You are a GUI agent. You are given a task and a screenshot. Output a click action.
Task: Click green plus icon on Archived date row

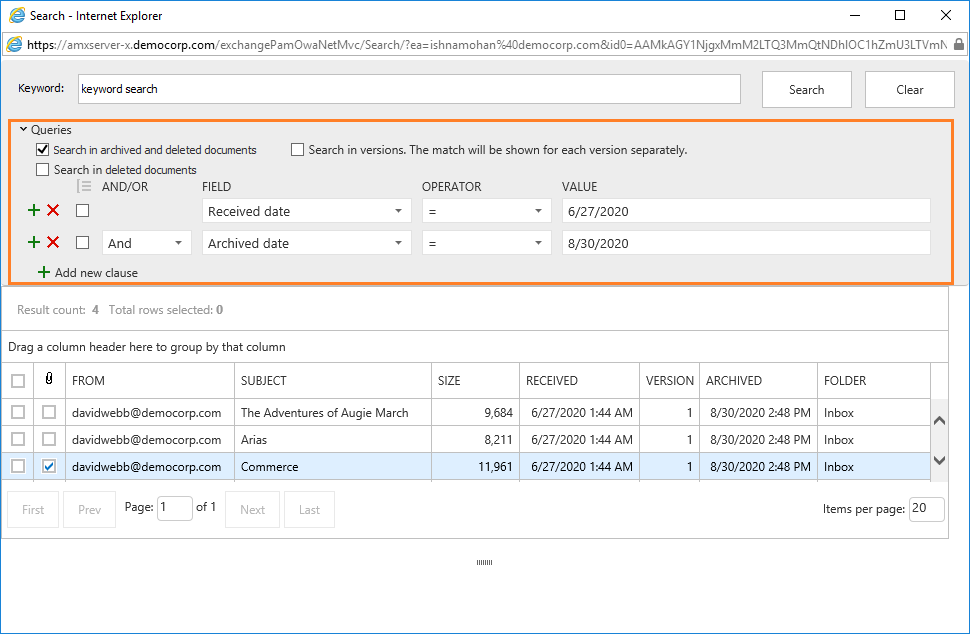pyautogui.click(x=34, y=243)
